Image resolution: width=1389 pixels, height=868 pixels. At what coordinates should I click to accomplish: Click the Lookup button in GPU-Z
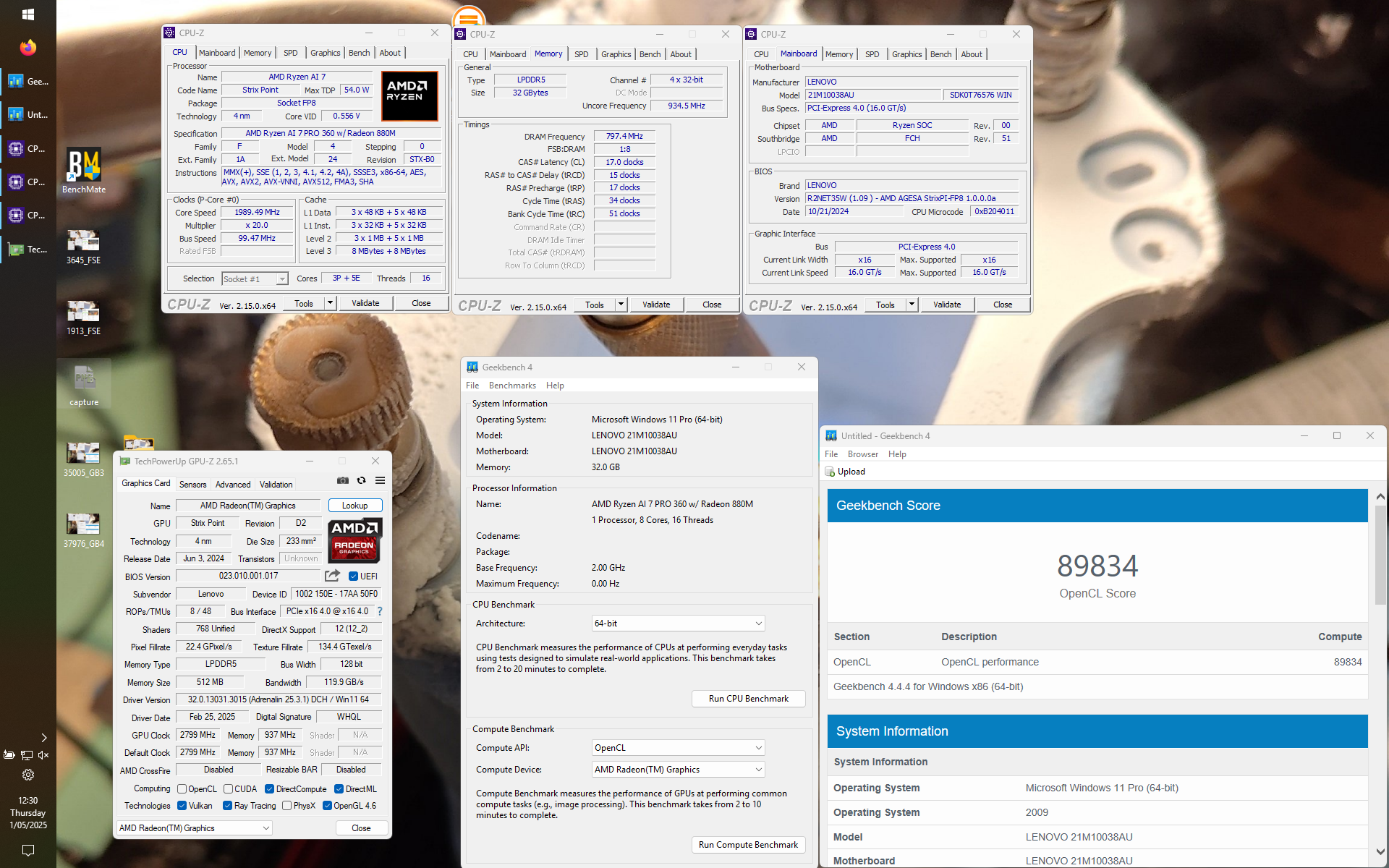354,506
